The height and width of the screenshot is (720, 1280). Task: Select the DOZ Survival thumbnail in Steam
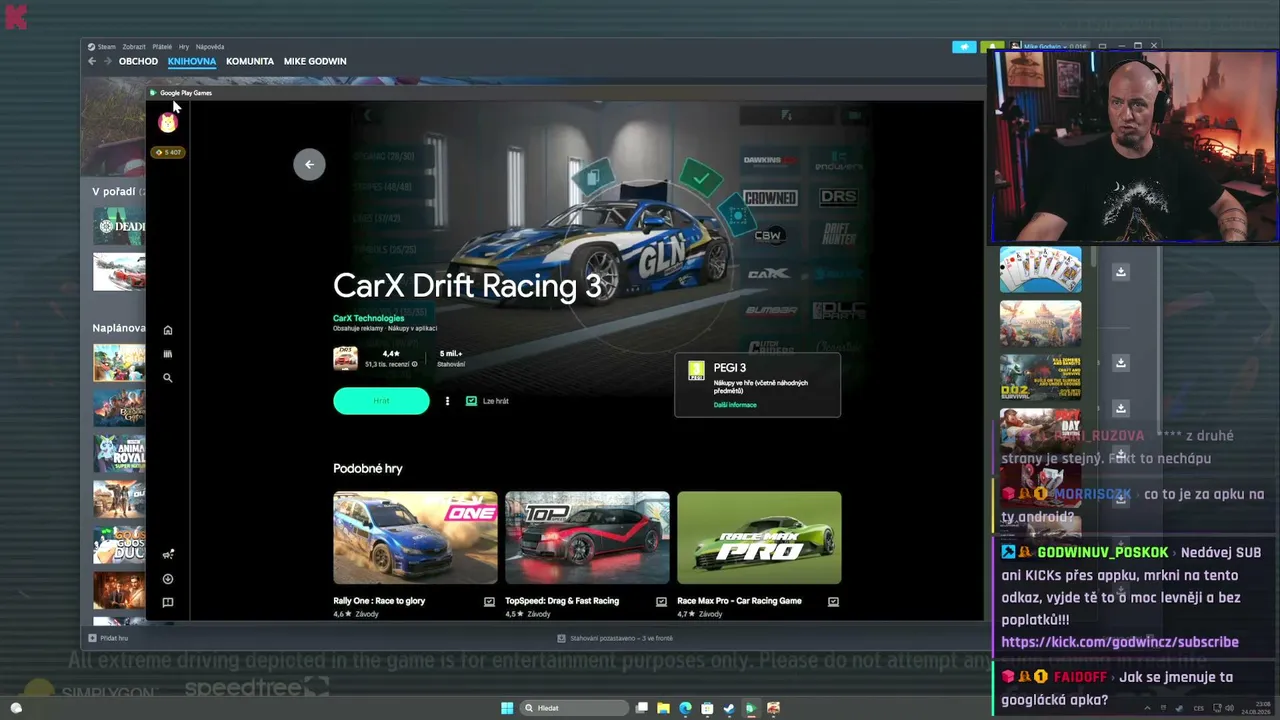tap(1041, 378)
